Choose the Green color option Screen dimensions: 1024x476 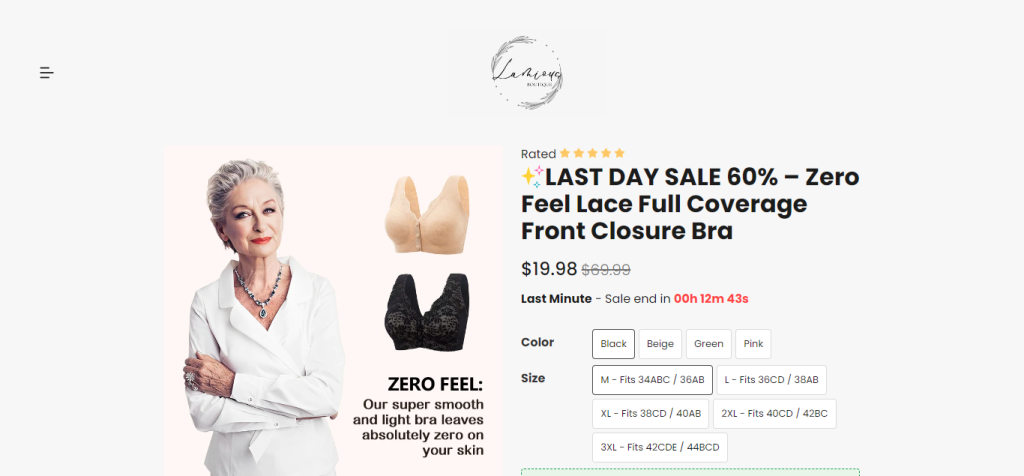tap(709, 344)
